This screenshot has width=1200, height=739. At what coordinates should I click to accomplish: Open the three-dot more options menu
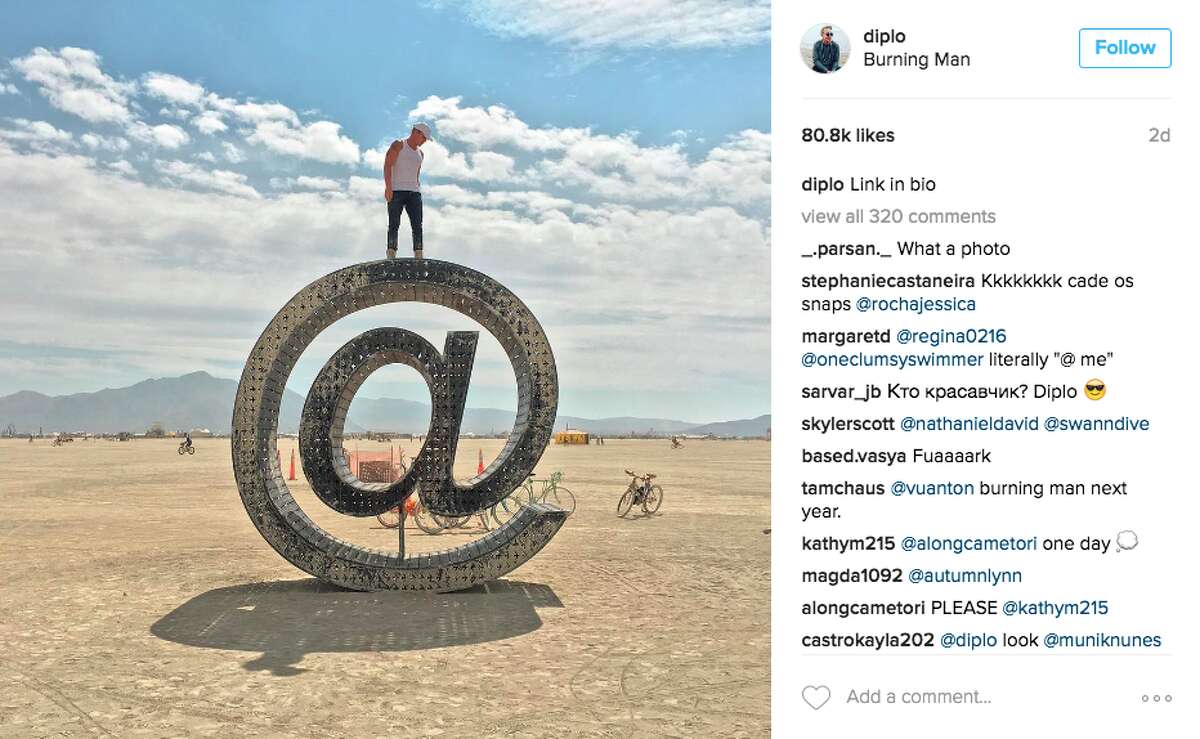coord(1156,698)
